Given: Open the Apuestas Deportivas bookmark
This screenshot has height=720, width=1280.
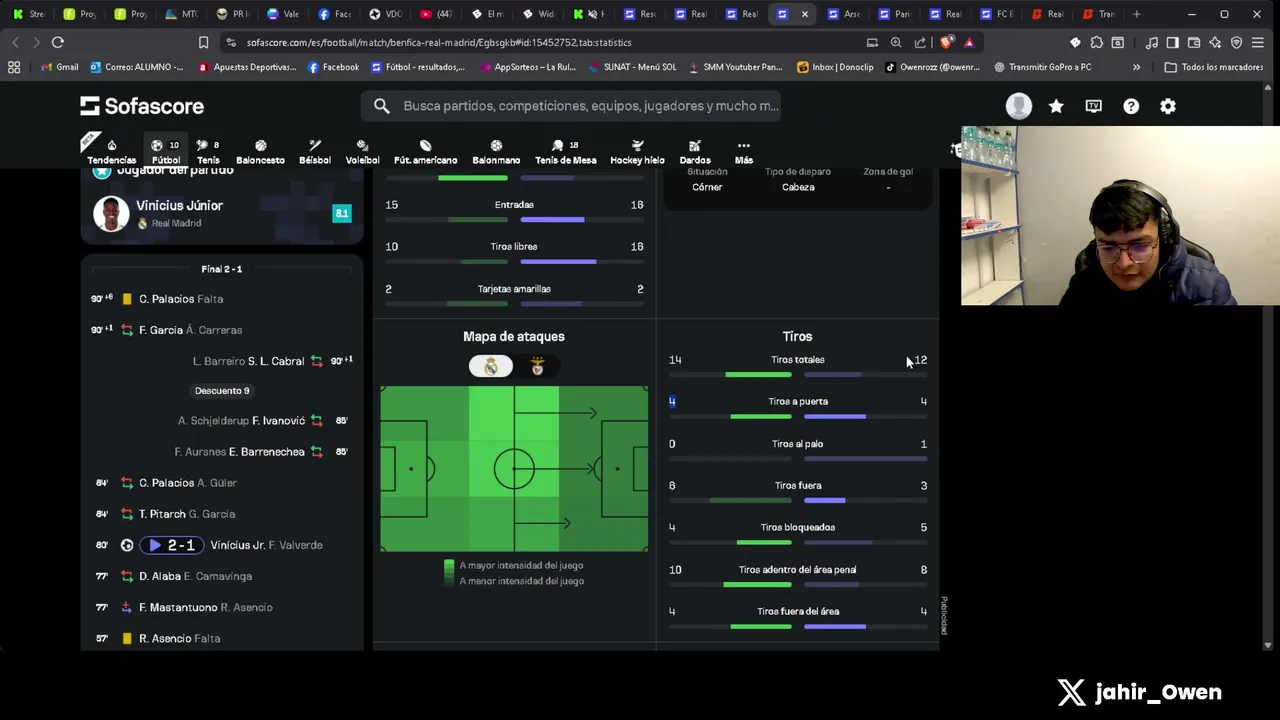Looking at the screenshot, I should 247,67.
